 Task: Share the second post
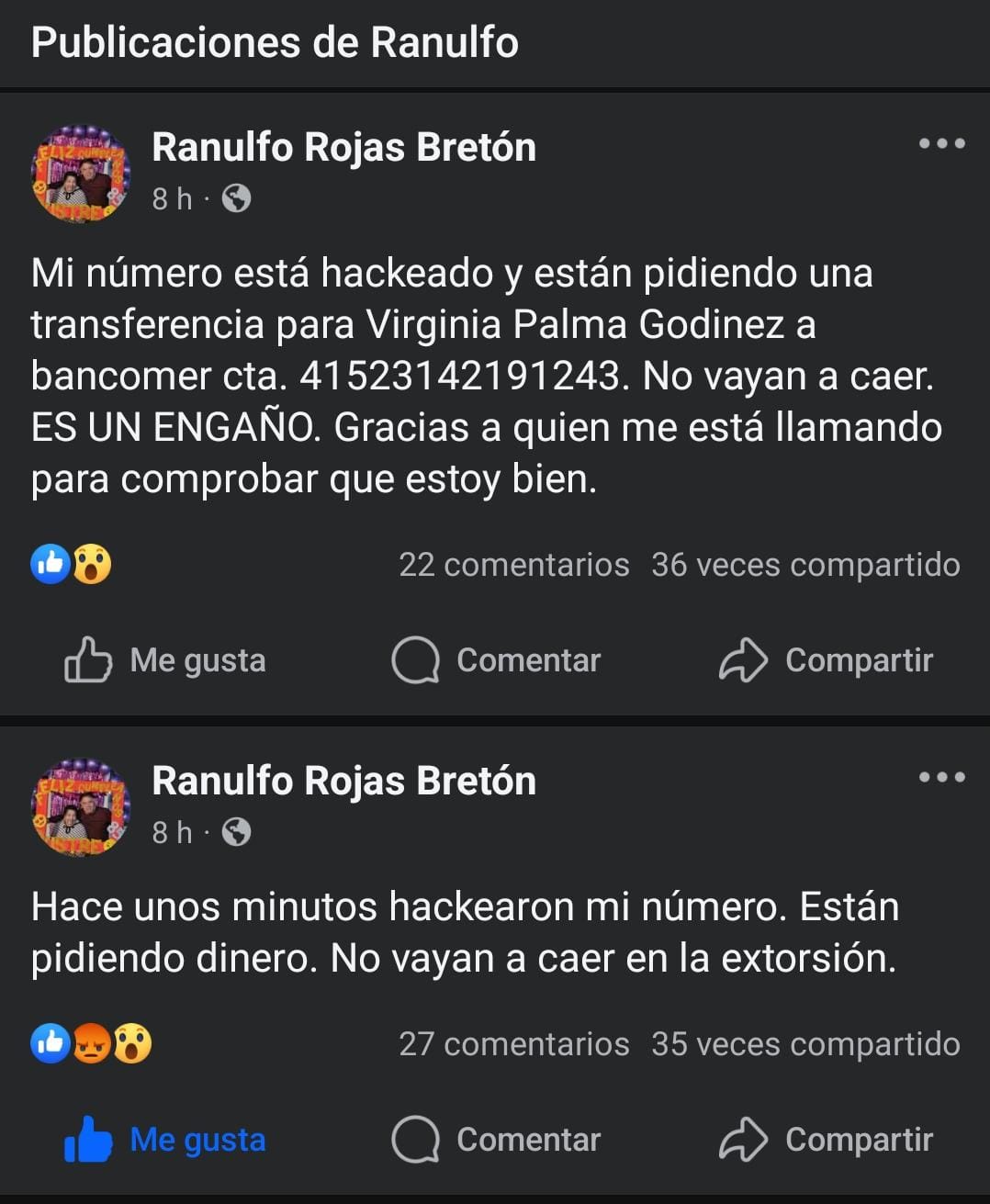click(826, 1140)
